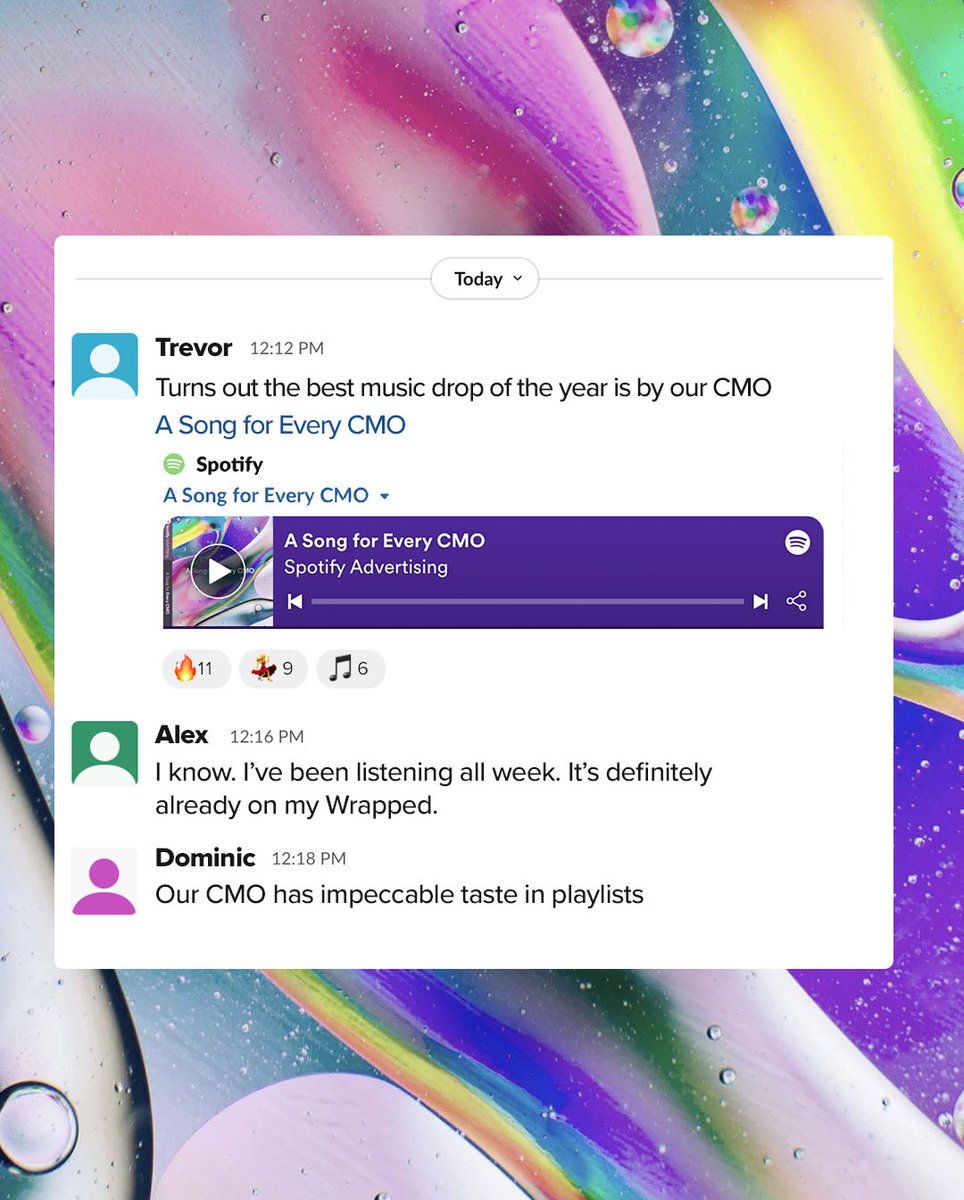Click Dominic's 12:18 PM timestamp
This screenshot has width=964, height=1200.
[x=309, y=858]
